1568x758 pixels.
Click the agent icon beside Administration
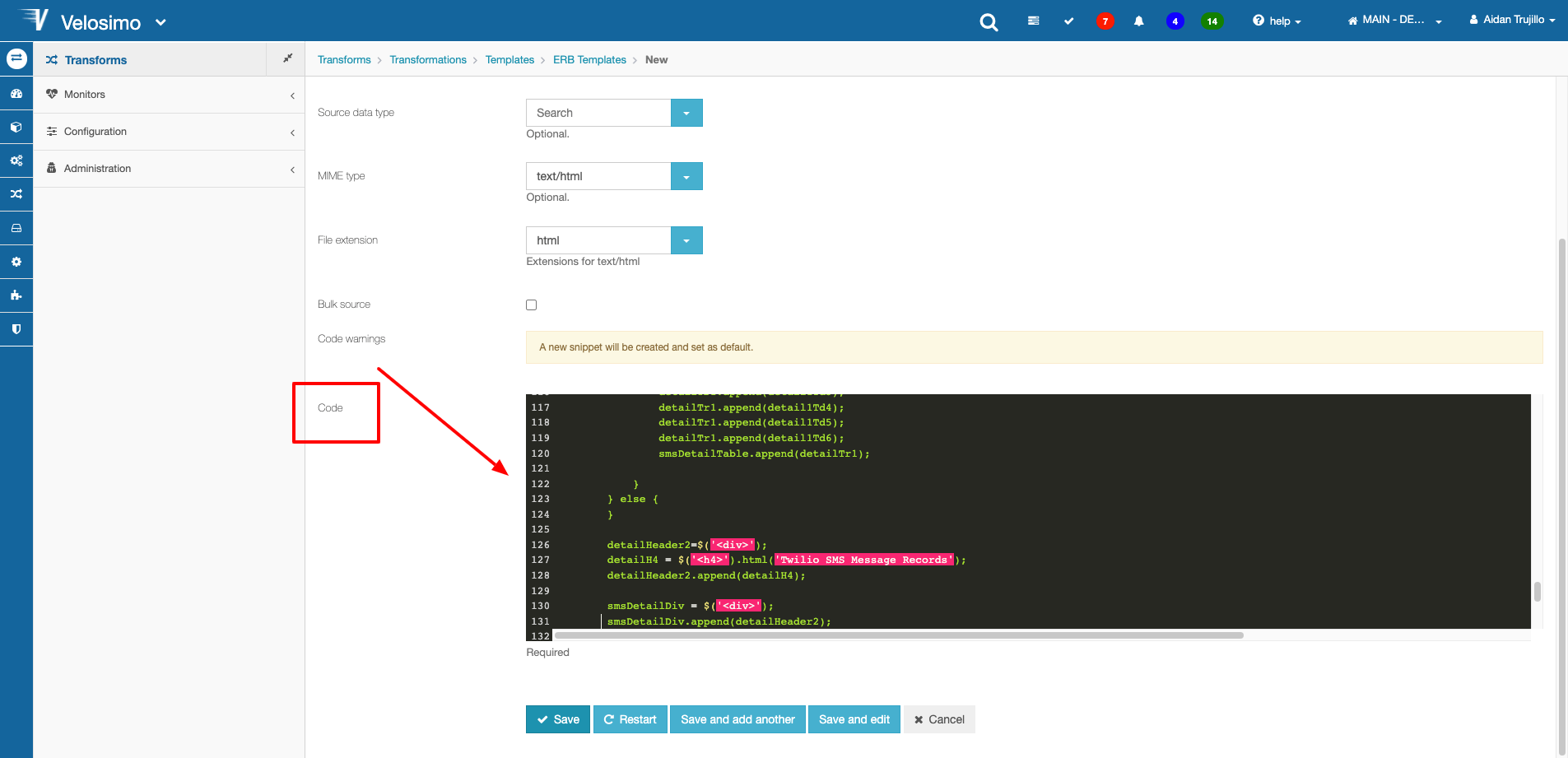click(52, 168)
